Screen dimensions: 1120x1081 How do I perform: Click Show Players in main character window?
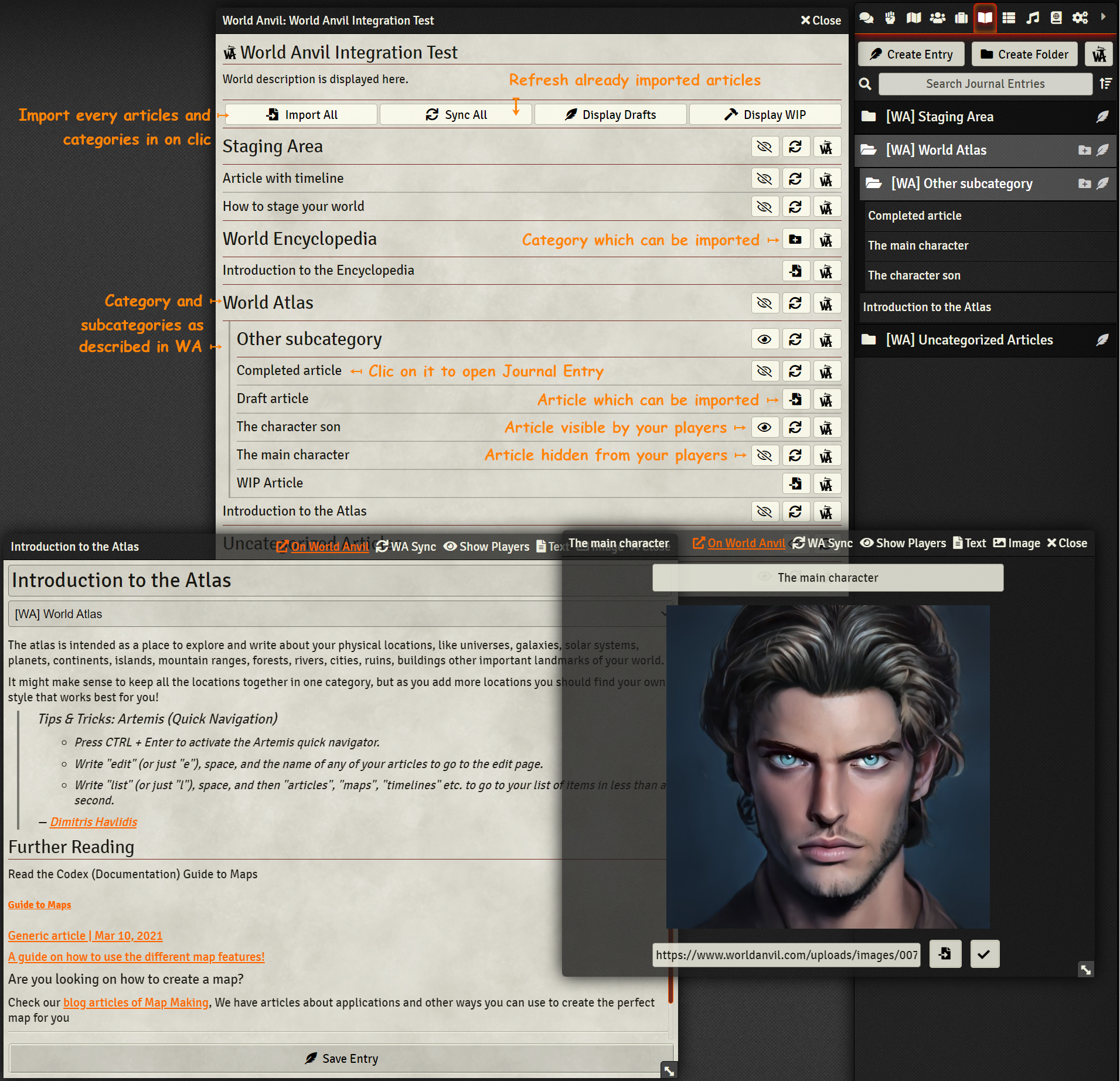(903, 543)
